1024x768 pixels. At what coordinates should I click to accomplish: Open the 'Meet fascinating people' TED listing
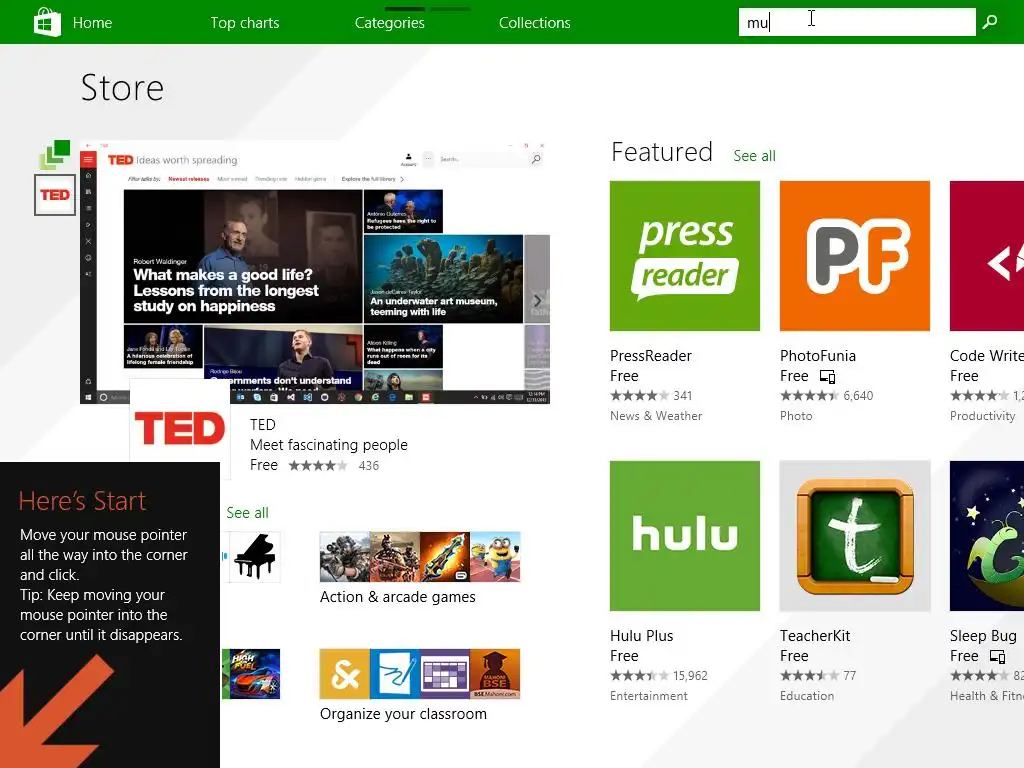coord(328,445)
